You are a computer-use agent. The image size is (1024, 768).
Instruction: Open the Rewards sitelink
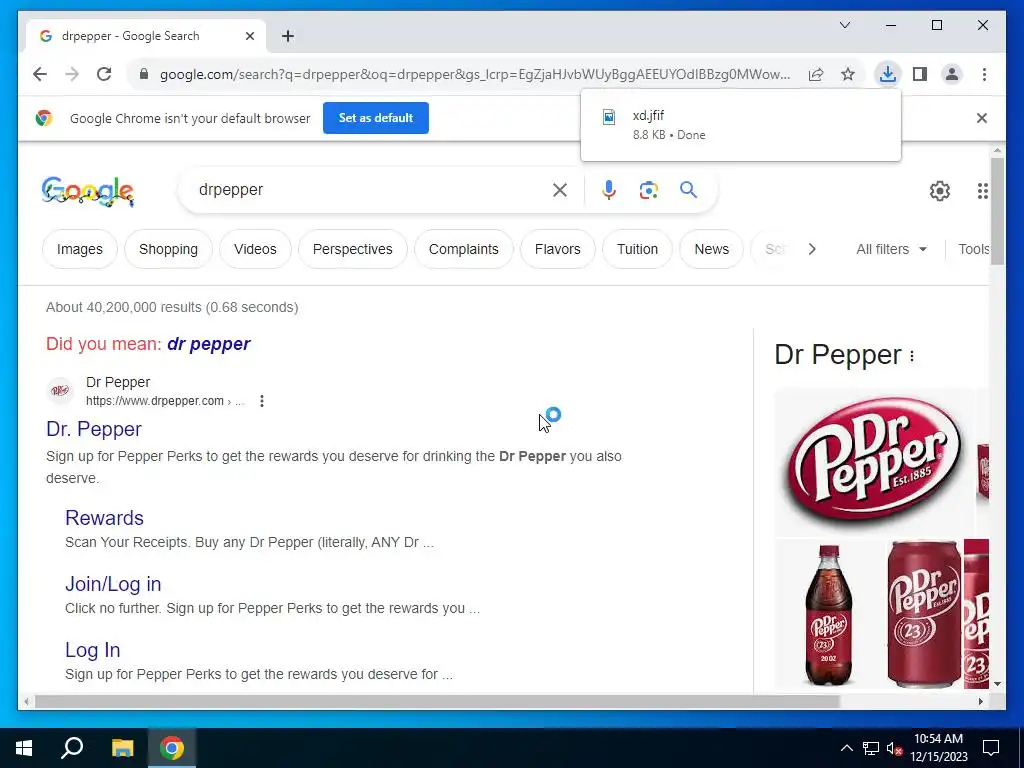coord(104,518)
